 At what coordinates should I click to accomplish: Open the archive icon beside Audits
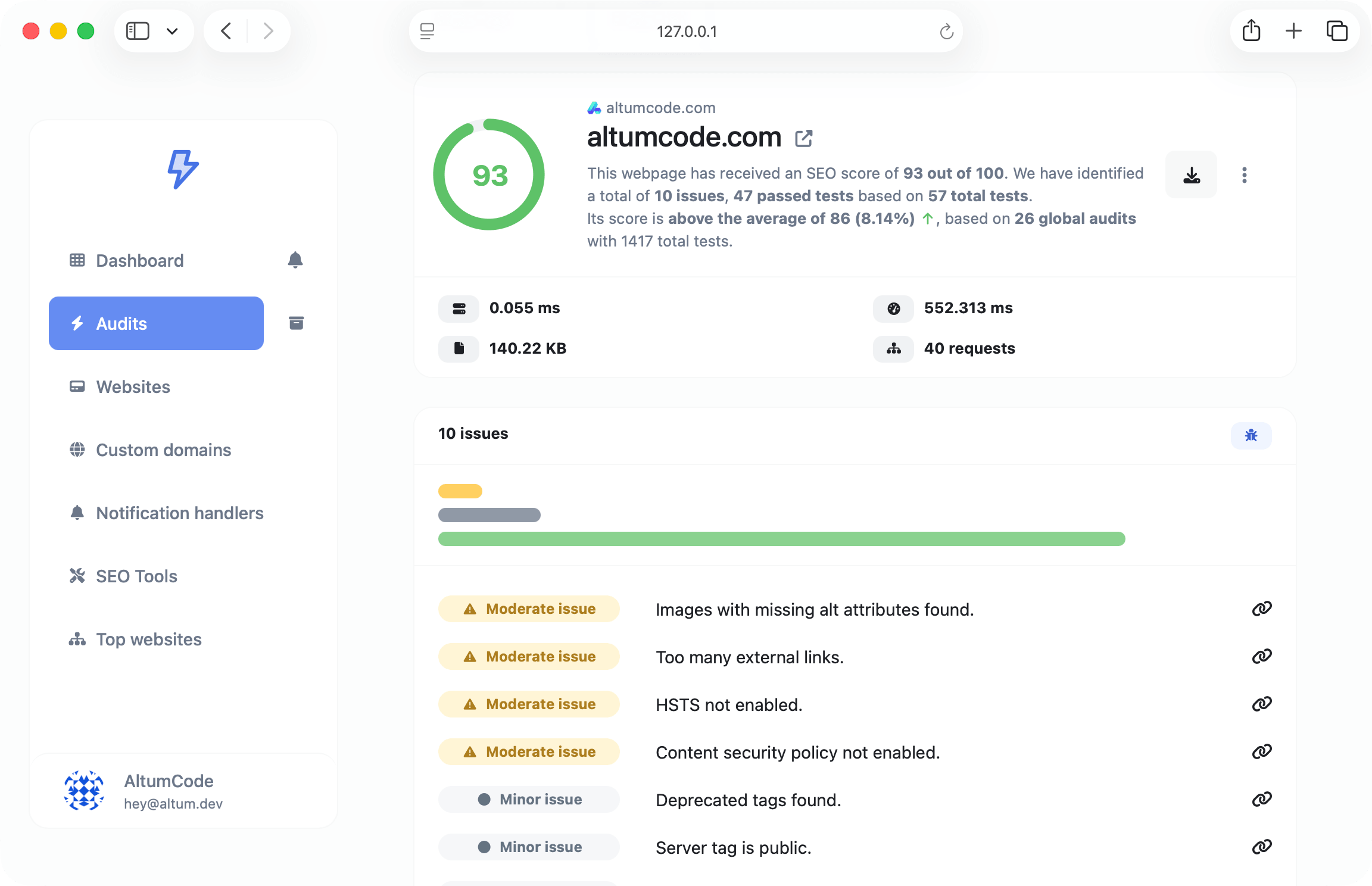297,323
